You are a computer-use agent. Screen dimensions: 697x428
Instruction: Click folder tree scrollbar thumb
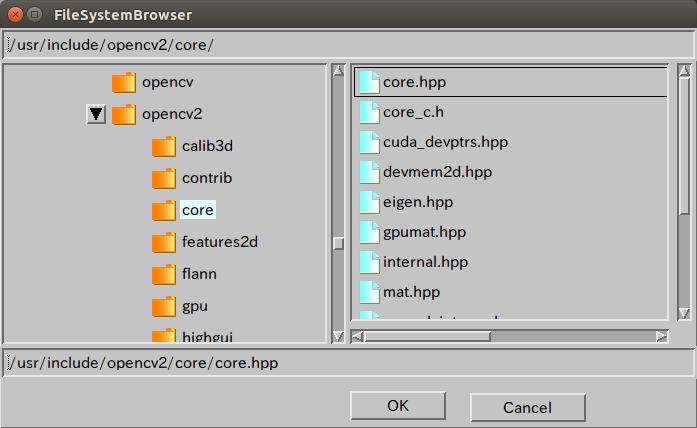tap(338, 244)
